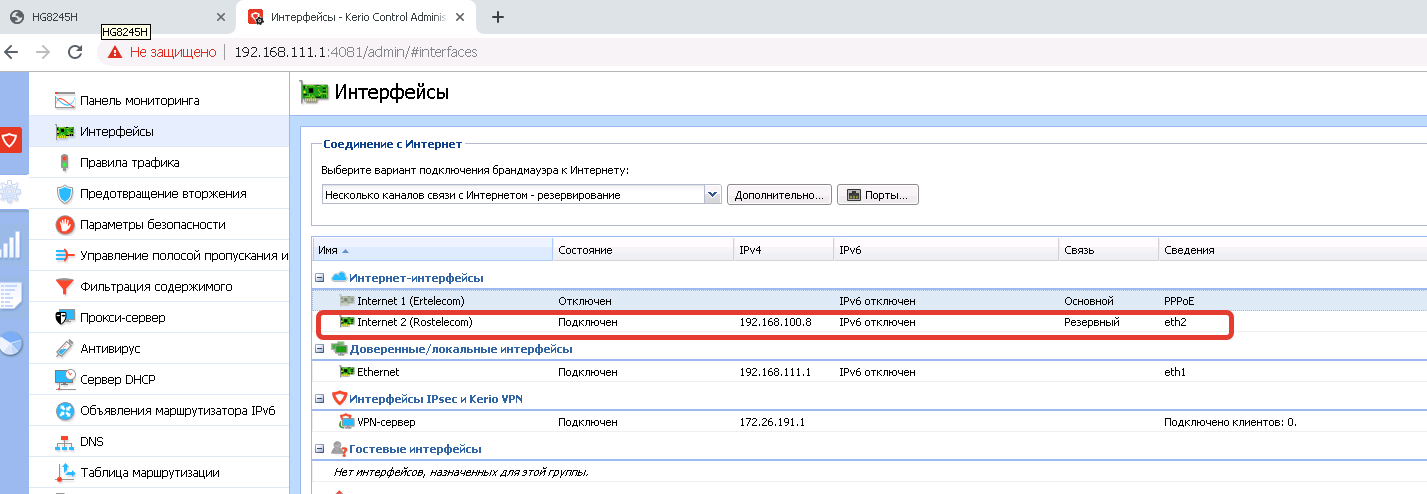Click the 172.26.191.1 IPv4 cell
The height and width of the screenshot is (494, 1427).
[772, 422]
